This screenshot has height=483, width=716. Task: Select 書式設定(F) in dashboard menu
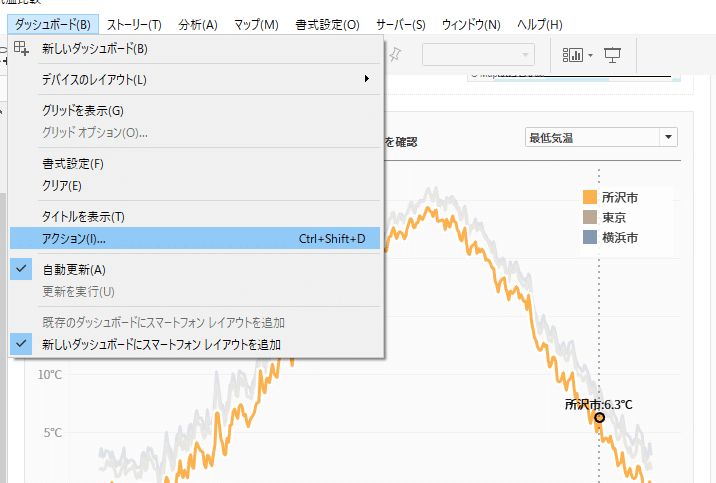[x=195, y=163]
